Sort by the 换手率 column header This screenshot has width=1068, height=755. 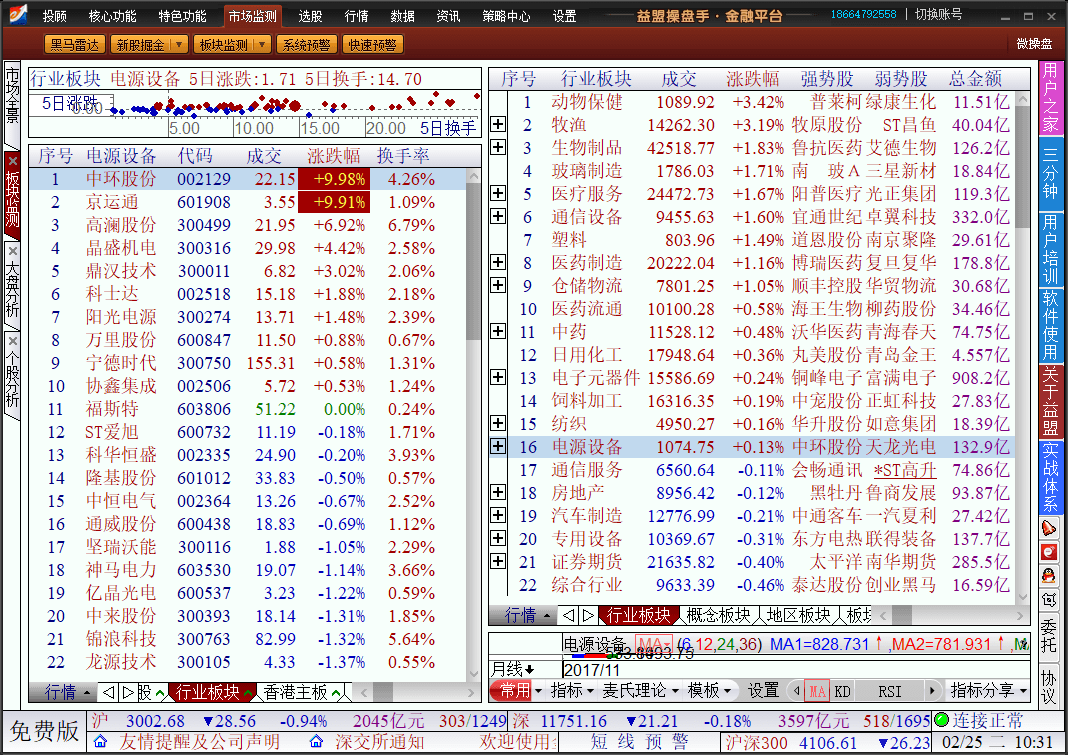coord(403,156)
